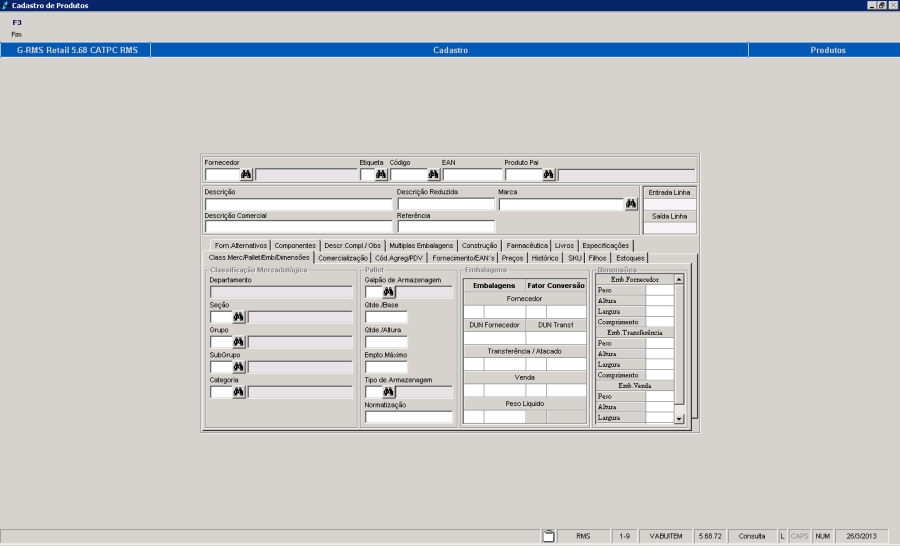Click the Fator Conversão column header
Screen dimensions: 900x546
coord(556,285)
